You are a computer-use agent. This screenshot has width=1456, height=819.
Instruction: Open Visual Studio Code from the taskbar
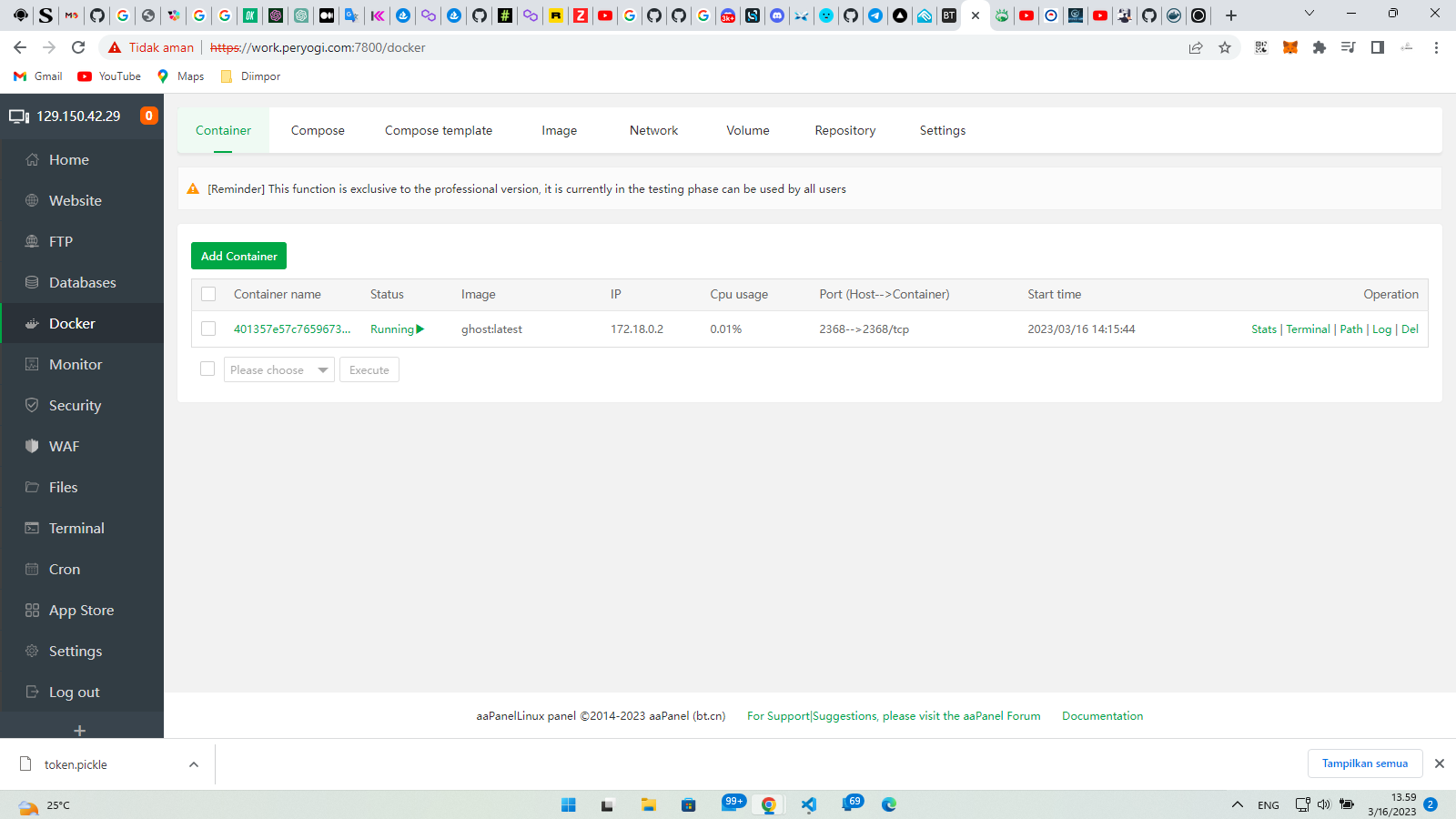coord(809,804)
